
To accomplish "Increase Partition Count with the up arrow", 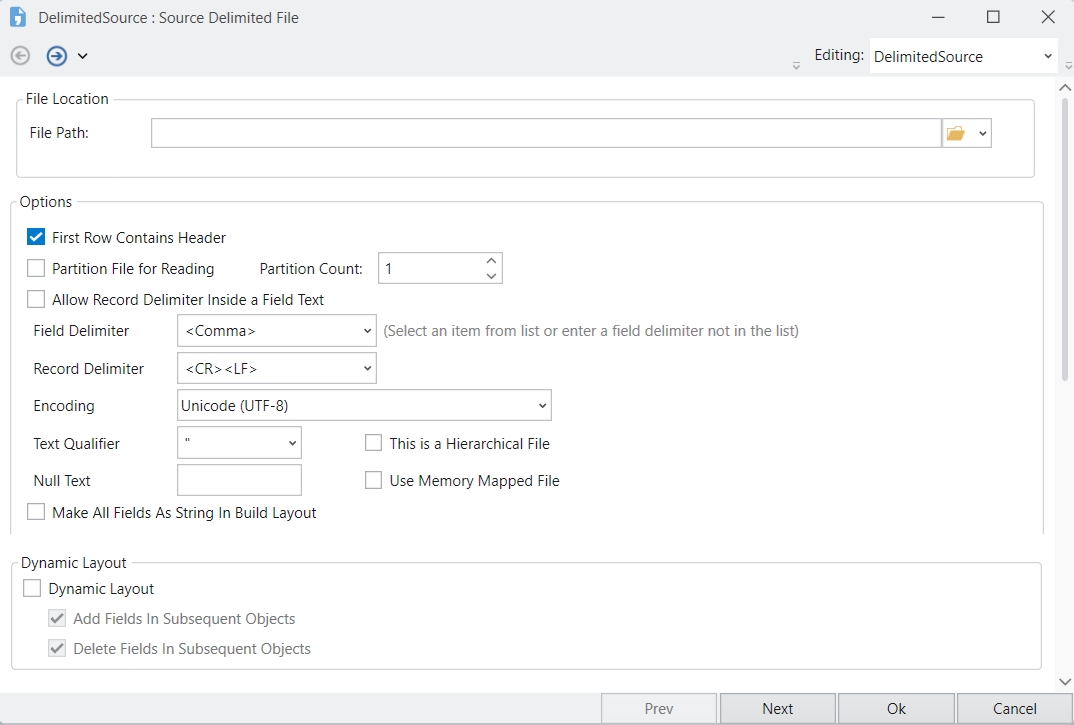I will [x=491, y=260].
